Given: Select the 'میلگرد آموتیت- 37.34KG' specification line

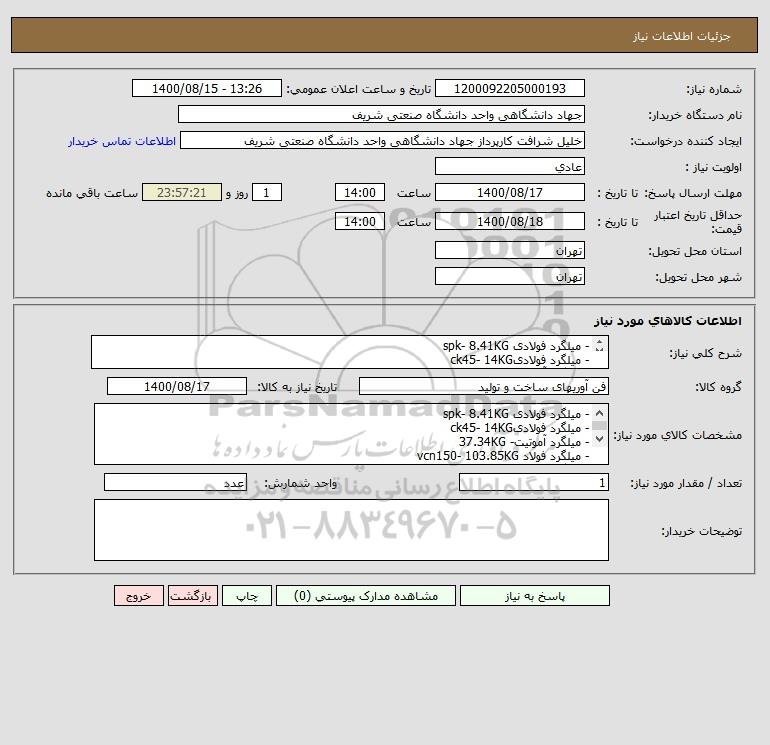Looking at the screenshot, I should (524, 442).
